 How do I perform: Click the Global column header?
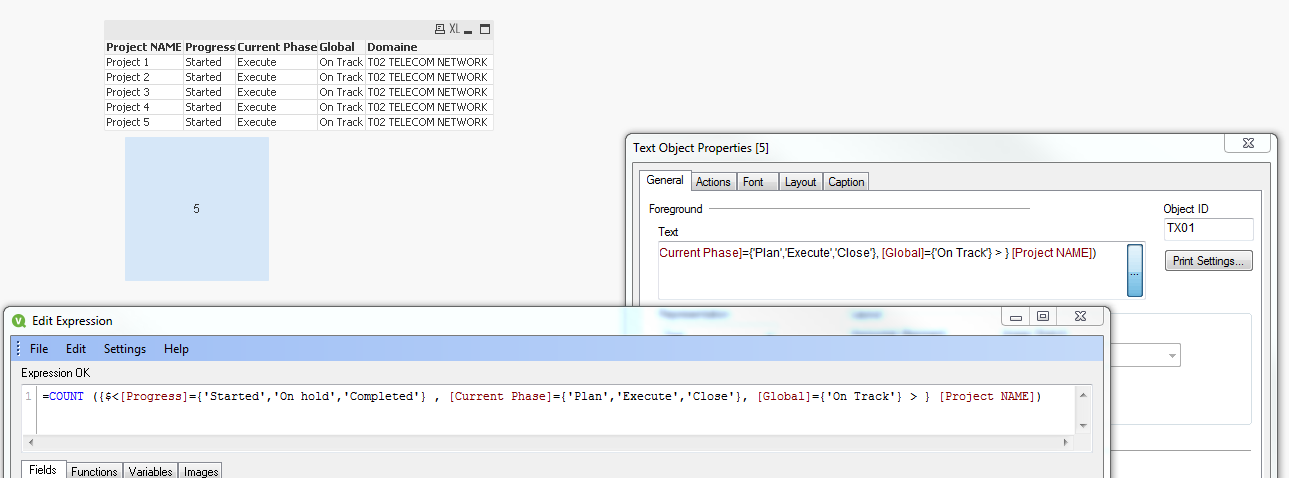click(341, 47)
